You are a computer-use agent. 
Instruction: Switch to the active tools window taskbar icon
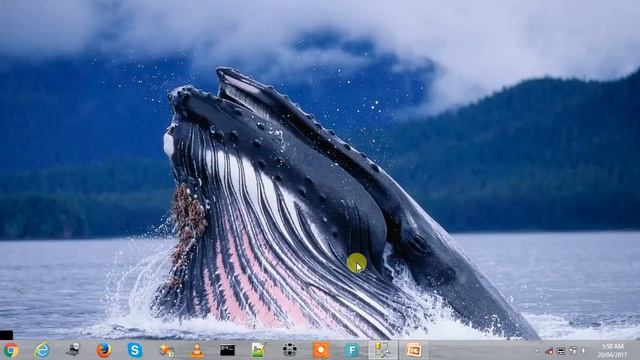click(383, 350)
